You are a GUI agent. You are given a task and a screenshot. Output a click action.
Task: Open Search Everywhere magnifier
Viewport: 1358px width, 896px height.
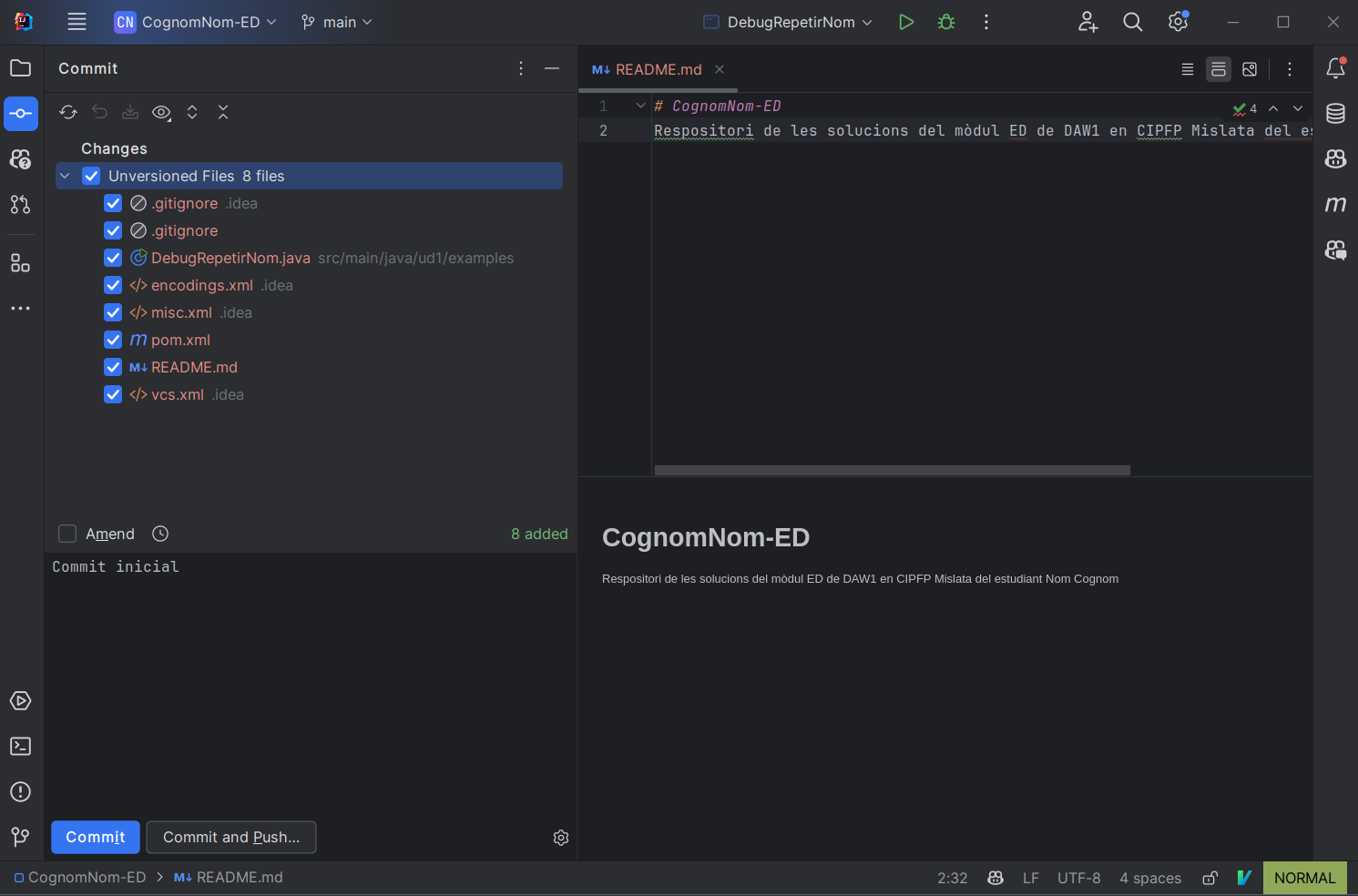coord(1132,22)
